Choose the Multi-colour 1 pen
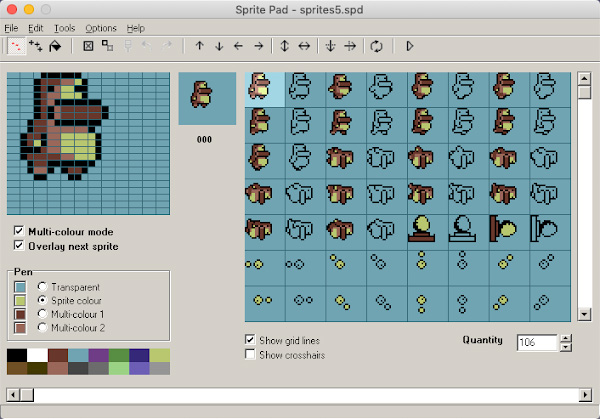The image size is (600, 419). click(x=42, y=313)
